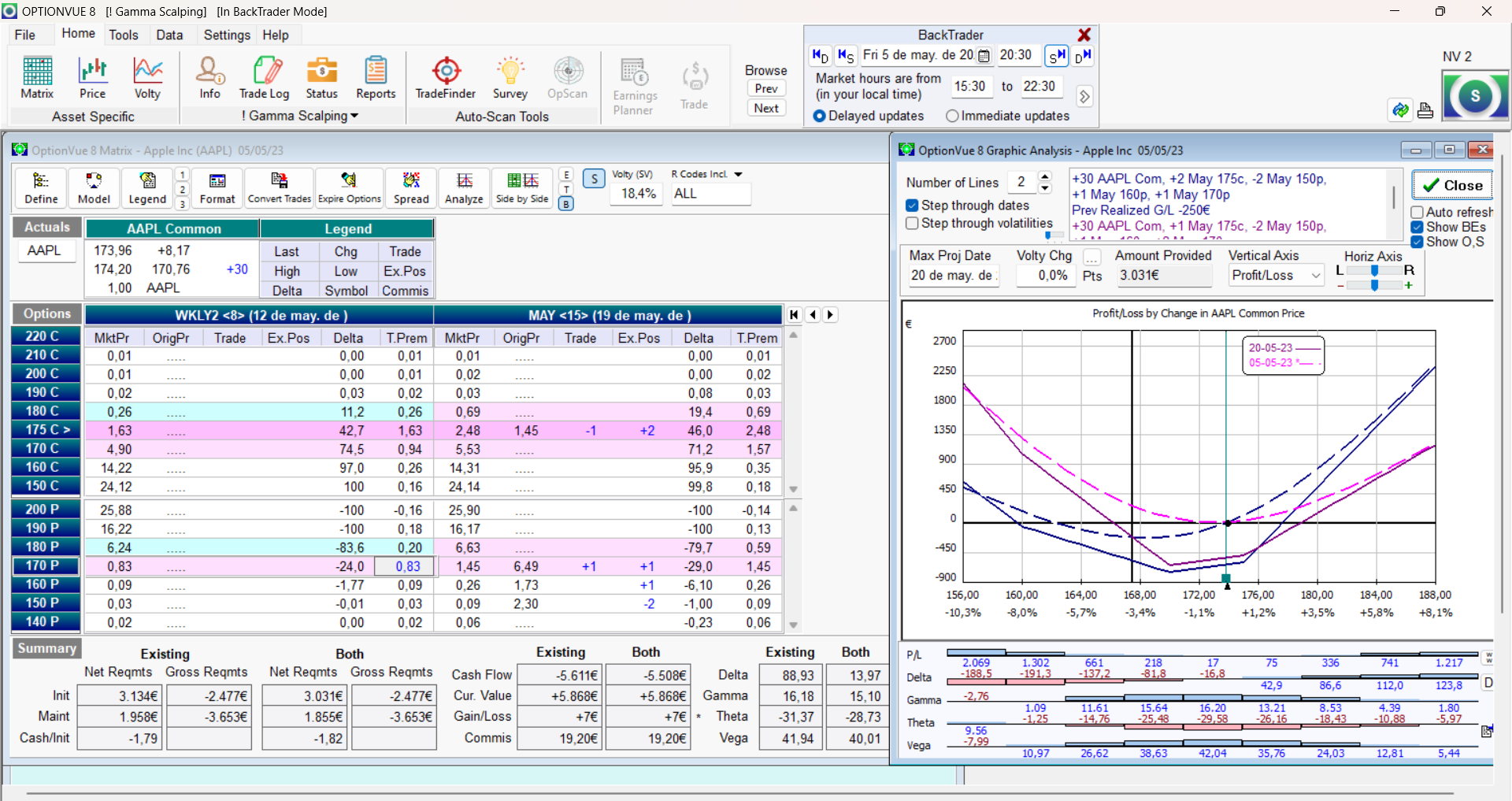This screenshot has width=1512, height=801.
Task: Jump to first expiration columns in options header
Action: (x=794, y=314)
